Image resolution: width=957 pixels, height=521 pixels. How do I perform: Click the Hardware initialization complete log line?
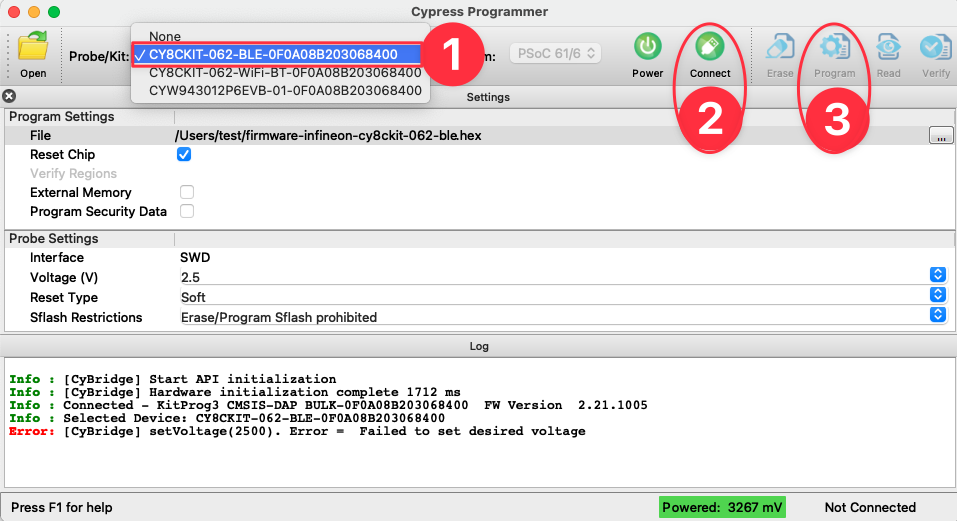pos(235,392)
